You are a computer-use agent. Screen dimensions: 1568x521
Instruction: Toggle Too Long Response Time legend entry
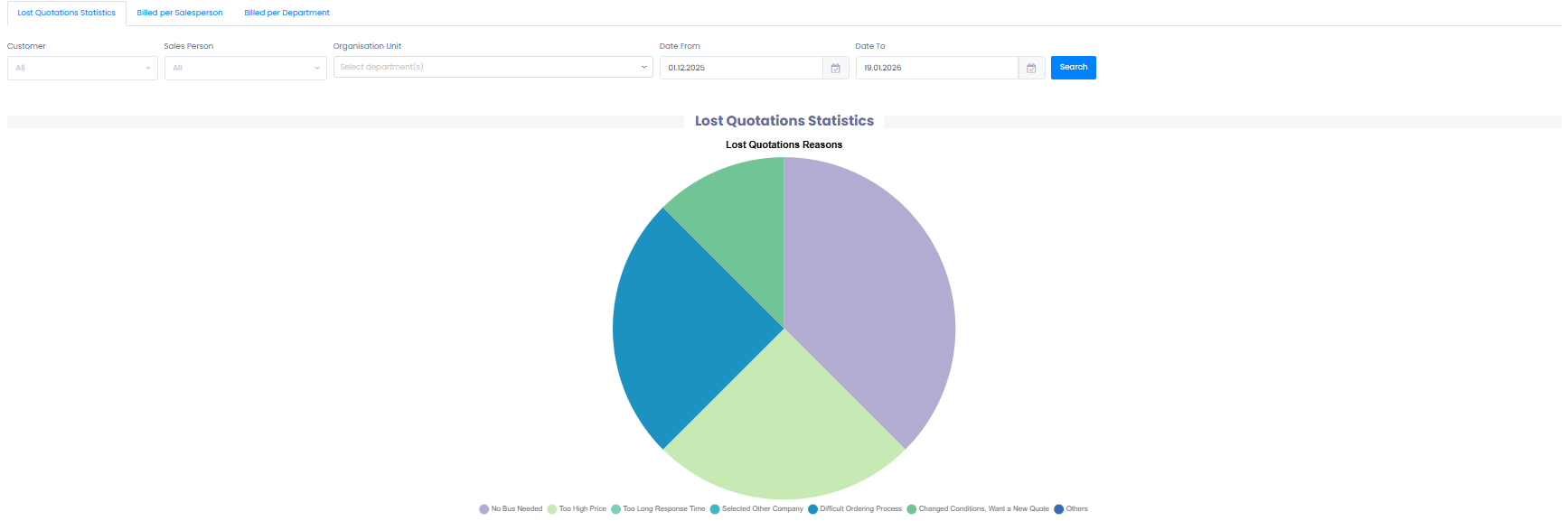[x=658, y=509]
